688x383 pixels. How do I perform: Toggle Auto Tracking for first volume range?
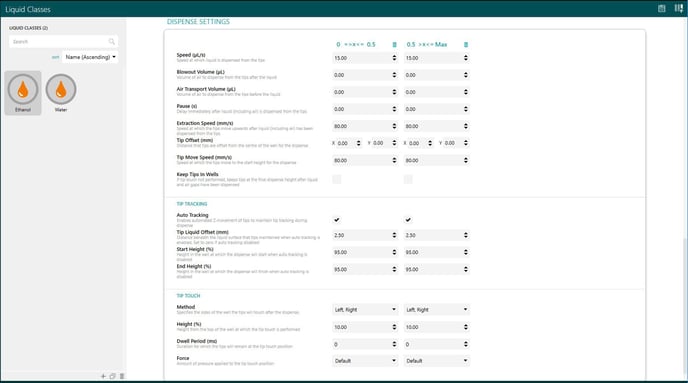tap(337, 220)
